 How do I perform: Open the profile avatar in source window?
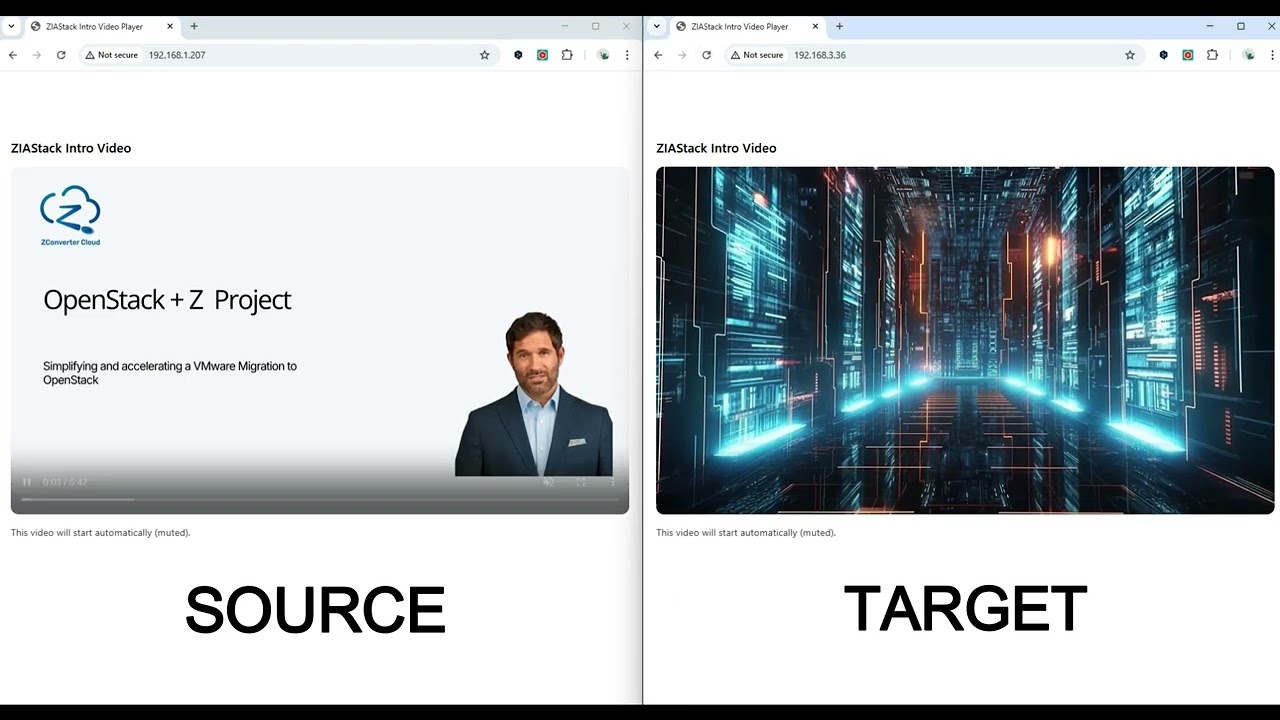(603, 55)
